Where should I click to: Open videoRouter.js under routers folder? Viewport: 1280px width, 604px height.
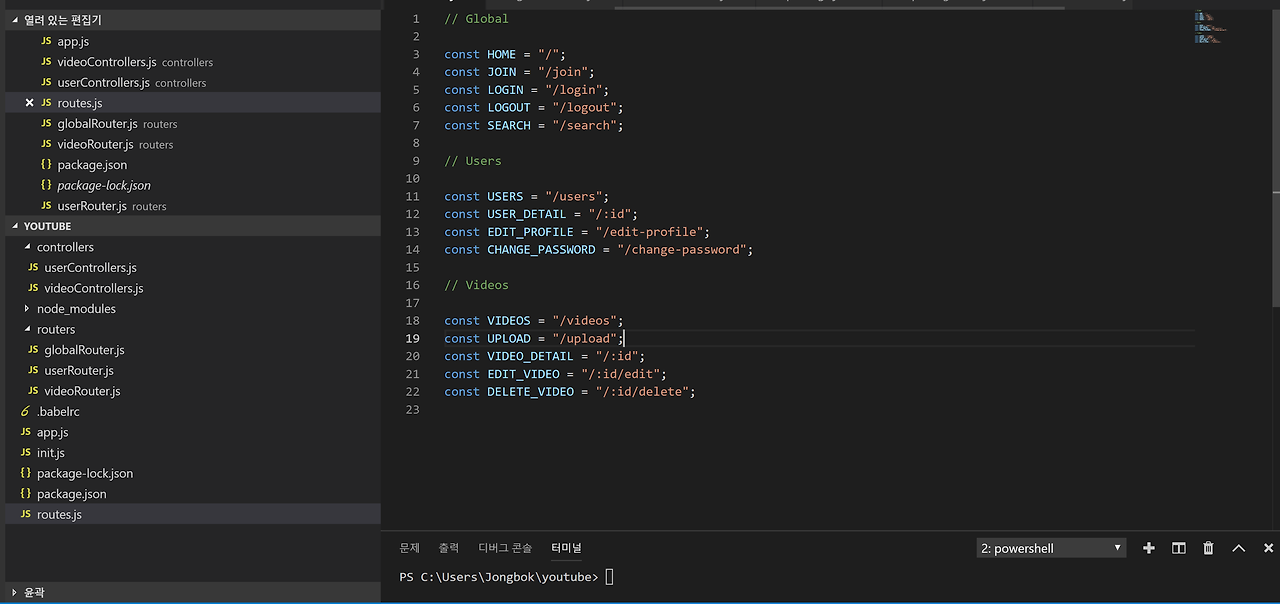click(x=193, y=391)
